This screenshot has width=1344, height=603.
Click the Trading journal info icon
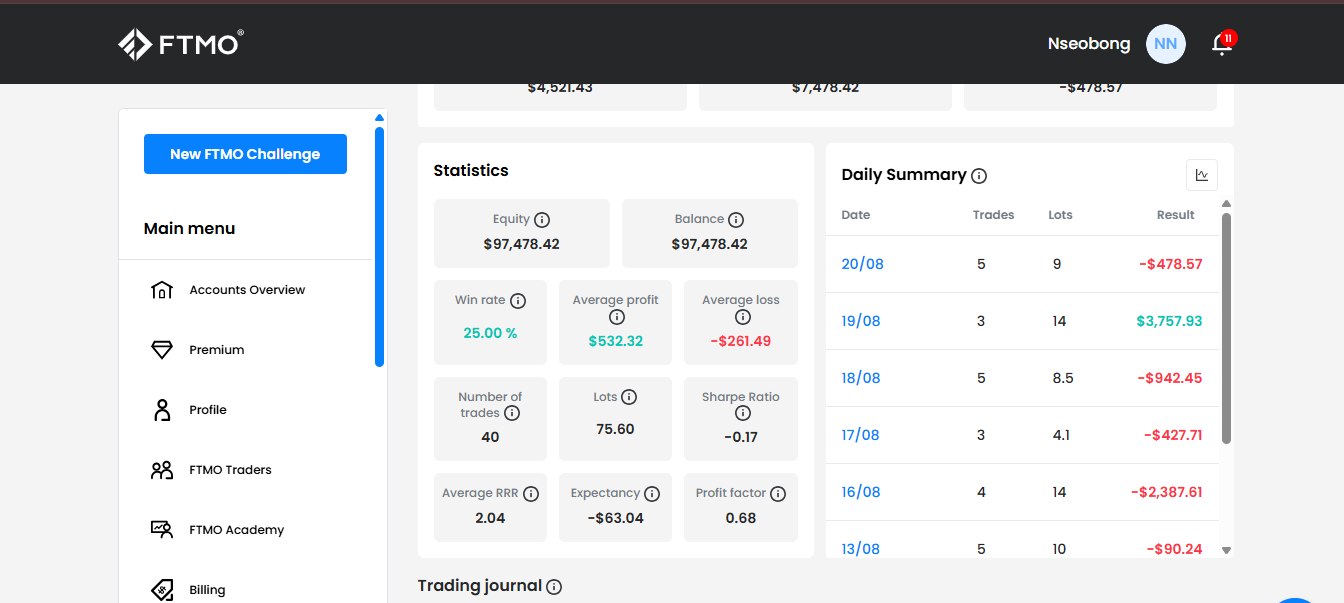[x=554, y=587]
